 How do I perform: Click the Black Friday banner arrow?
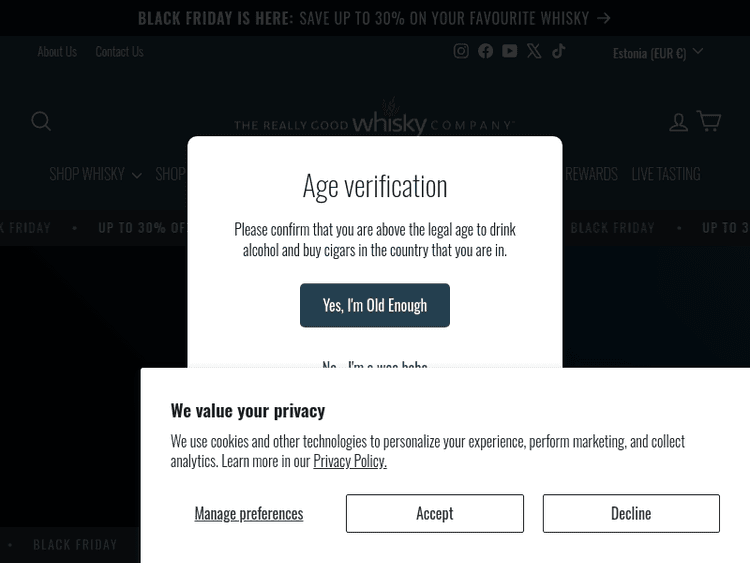pos(604,18)
